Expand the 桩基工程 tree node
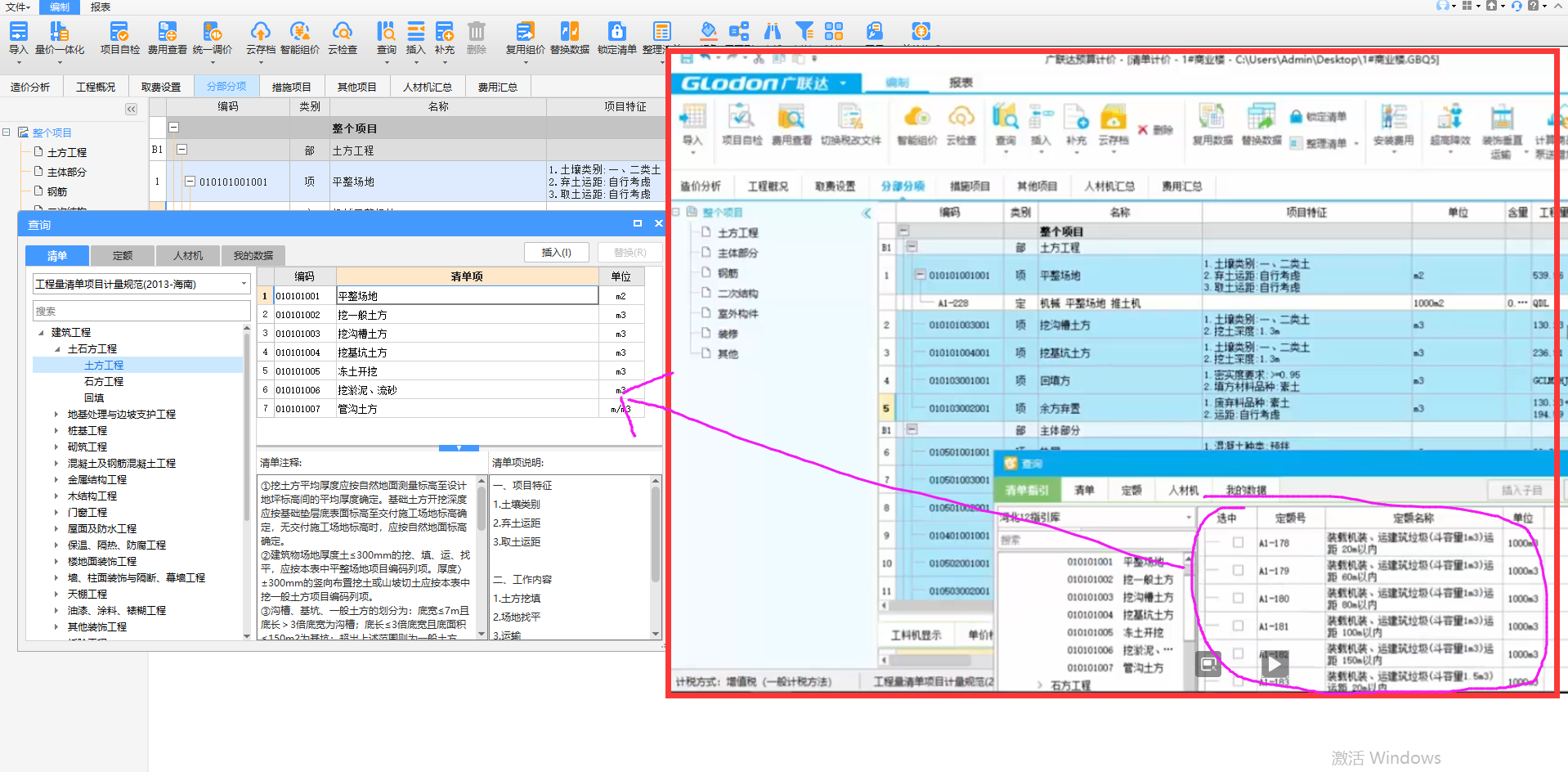 tap(56, 431)
